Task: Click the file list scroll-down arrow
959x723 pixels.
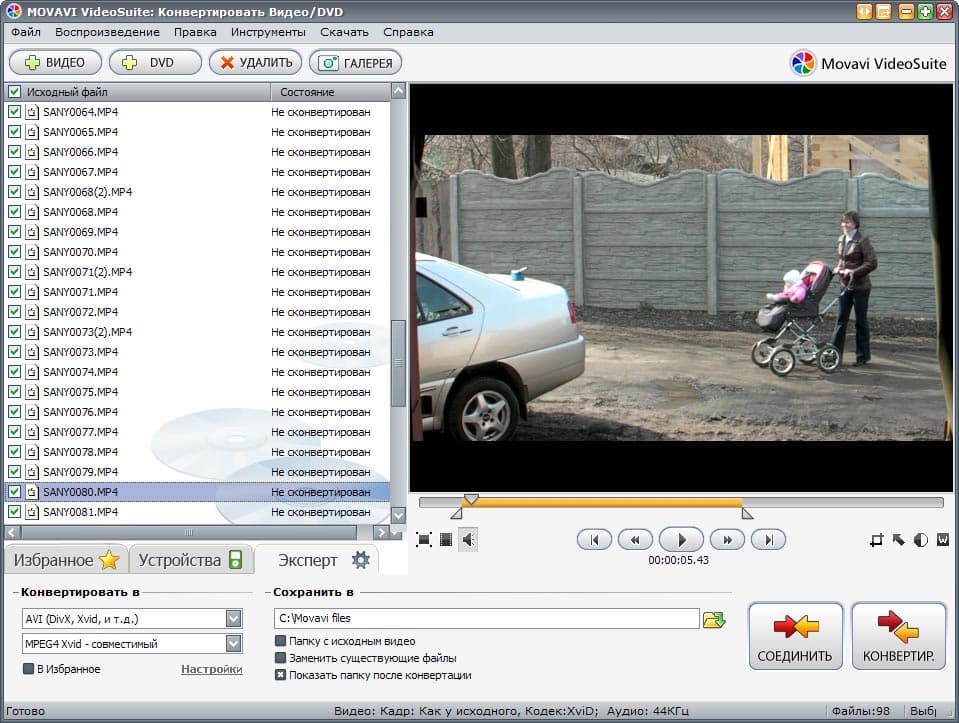Action: coord(398,515)
